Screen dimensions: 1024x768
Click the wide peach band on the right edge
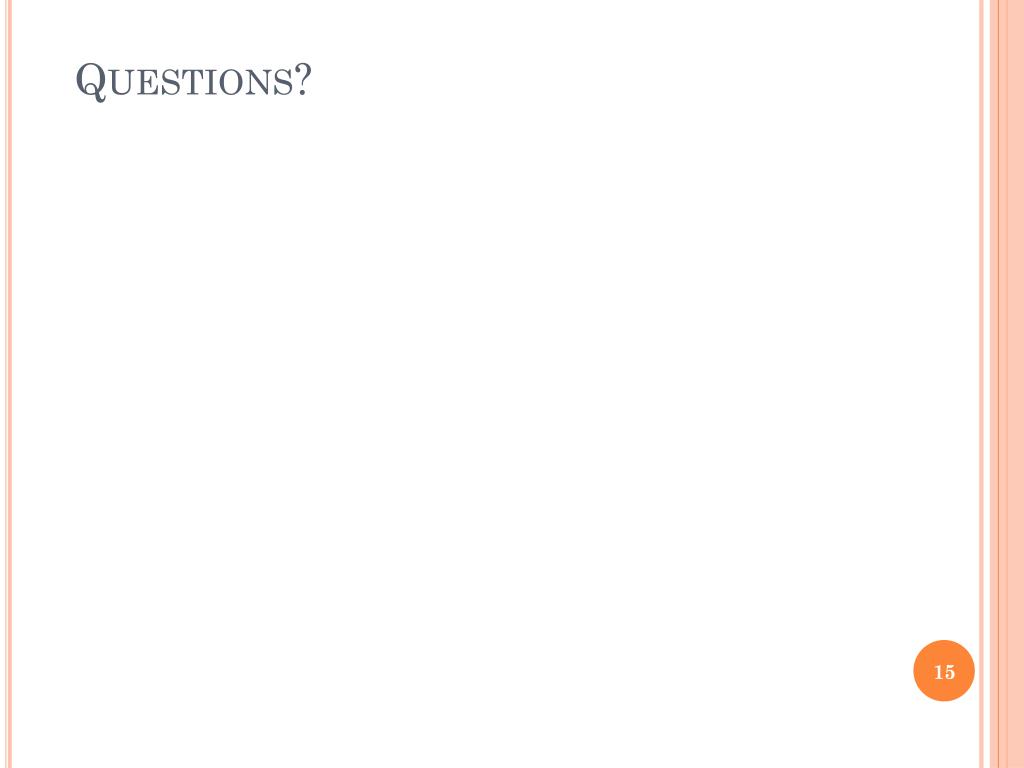coord(1007,384)
